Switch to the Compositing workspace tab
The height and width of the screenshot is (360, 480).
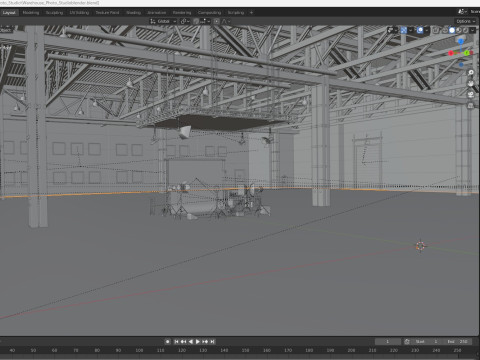[209, 12]
